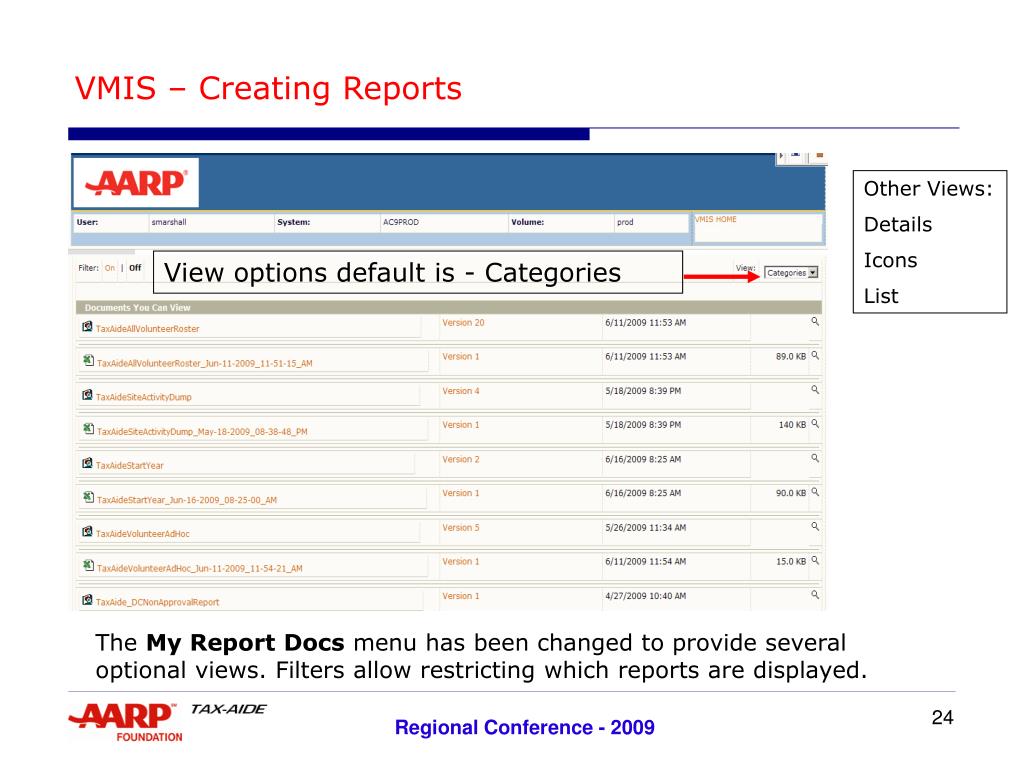The image size is (1024, 768).
Task: Click the magnifier icon in the Version 2 row
Action: pyautogui.click(x=815, y=458)
